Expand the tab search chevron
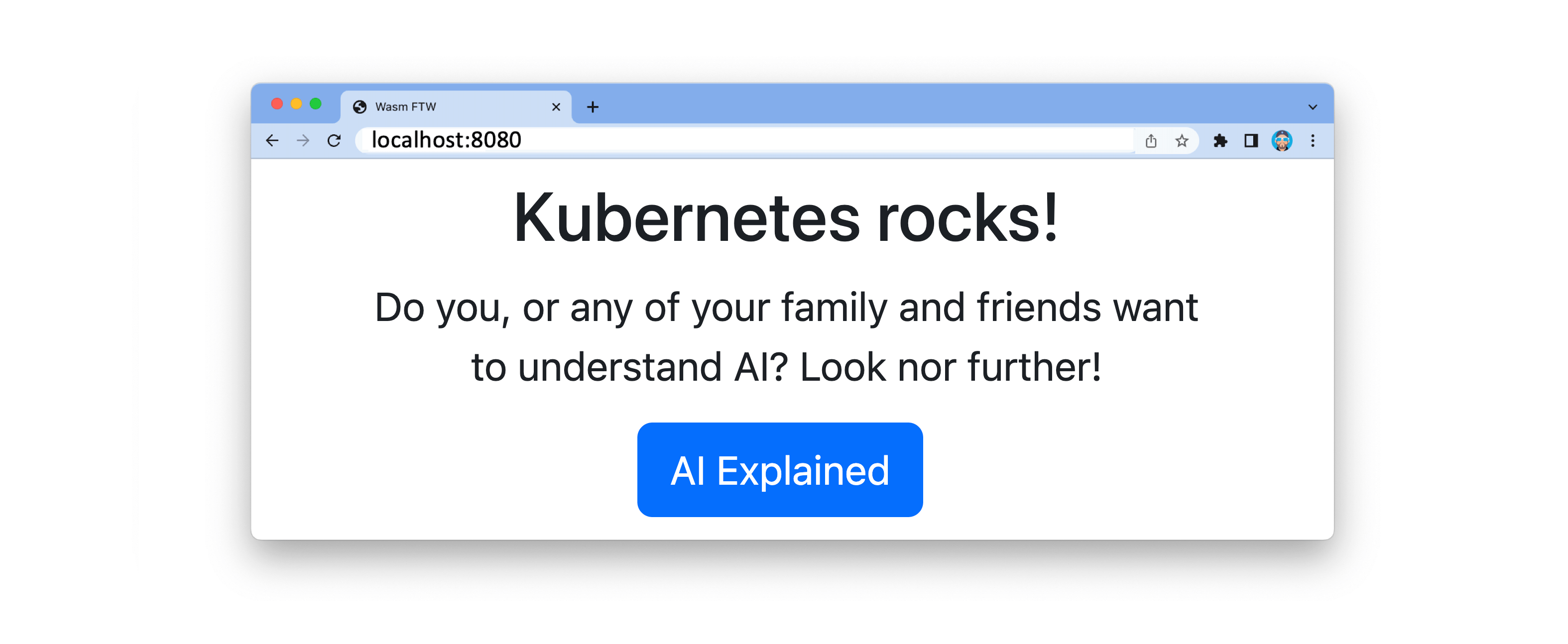Image resolution: width=1568 pixels, height=644 pixels. click(x=1313, y=107)
